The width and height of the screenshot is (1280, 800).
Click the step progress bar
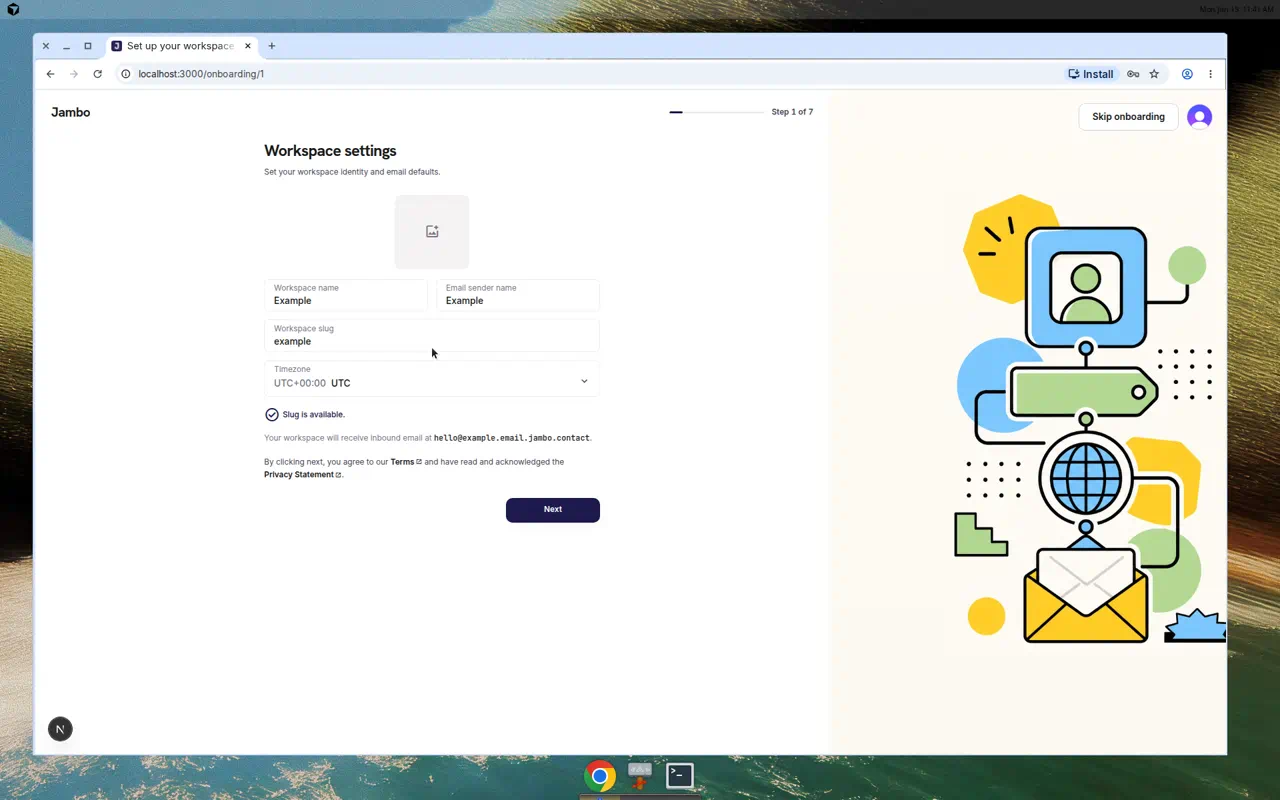(x=716, y=112)
